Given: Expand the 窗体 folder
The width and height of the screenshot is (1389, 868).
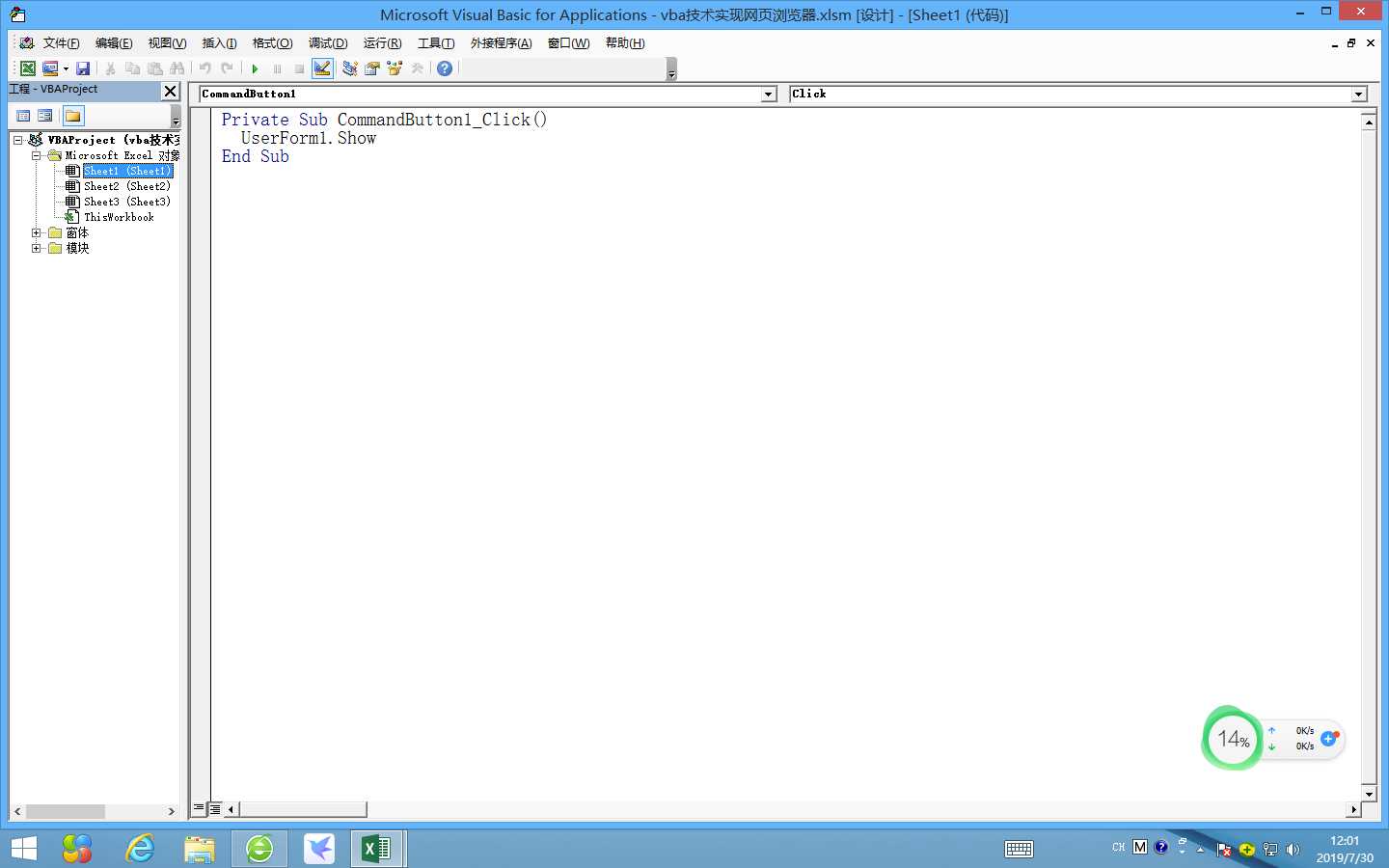Looking at the screenshot, I should pos(36,232).
